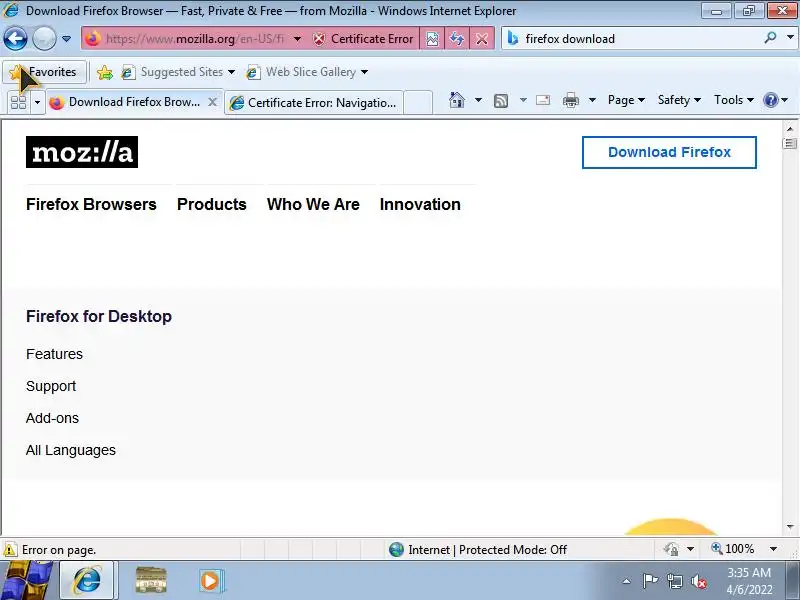Viewport: 800px width, 600px height.
Task: Open Who We Are navigation menu
Action: point(313,204)
